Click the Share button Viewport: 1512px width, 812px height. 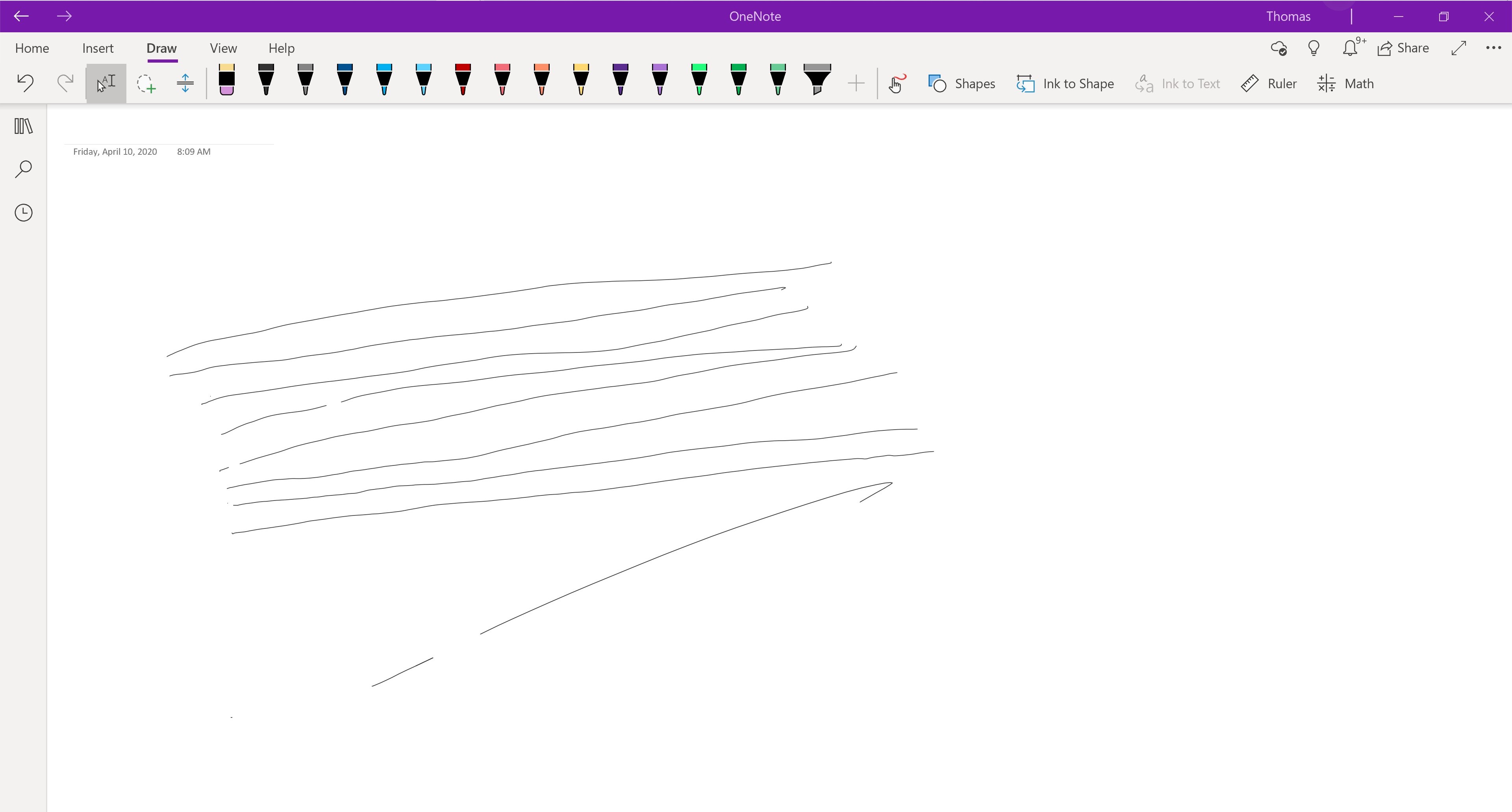(x=1403, y=48)
